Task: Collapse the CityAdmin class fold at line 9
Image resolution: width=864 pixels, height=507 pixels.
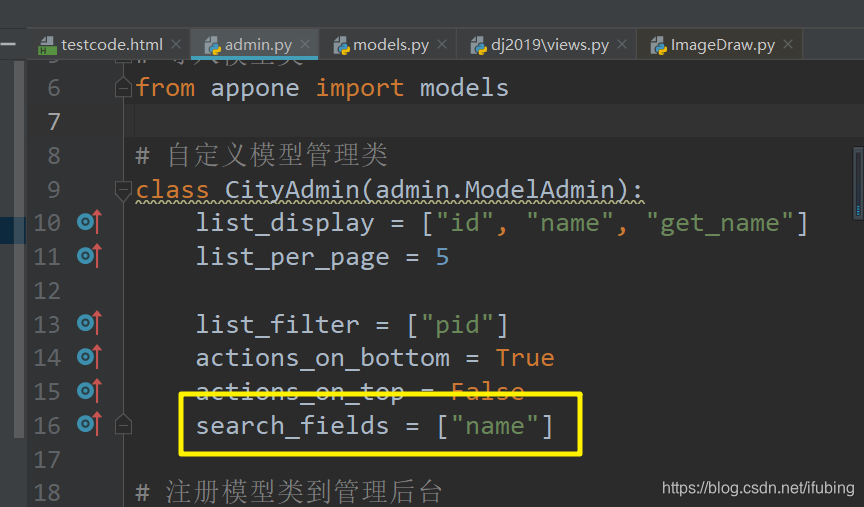Action: [123, 190]
